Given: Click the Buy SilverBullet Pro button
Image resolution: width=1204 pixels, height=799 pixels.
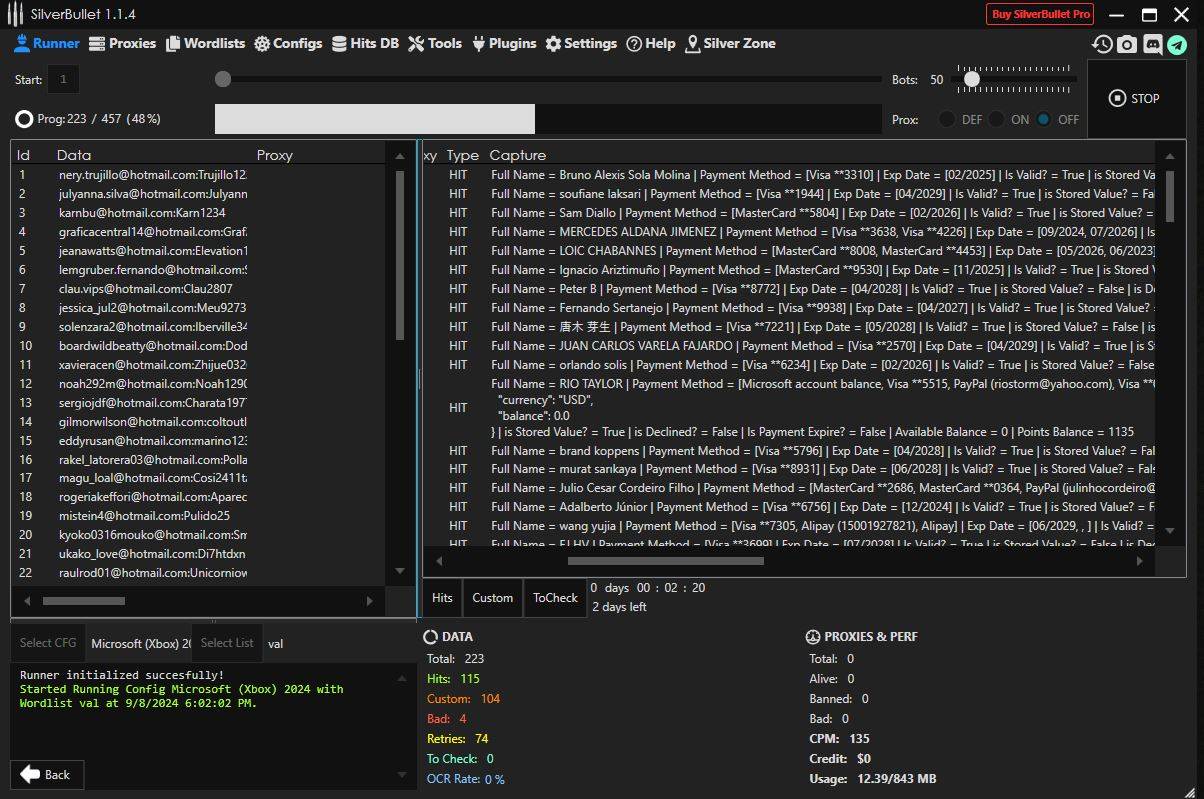Looking at the screenshot, I should 1039,14.
